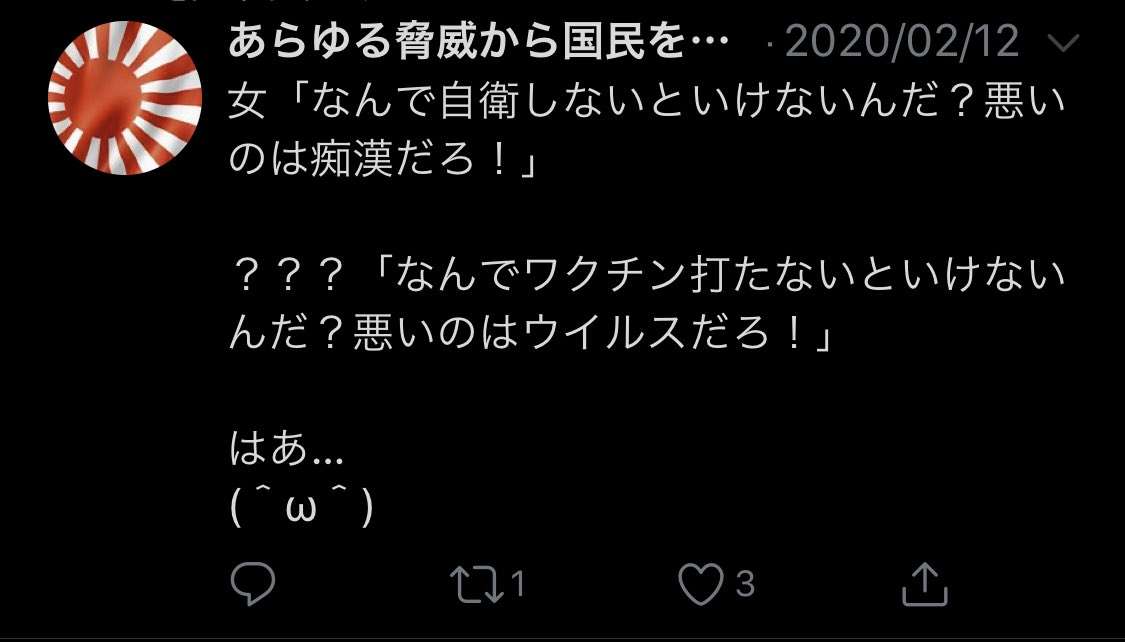This screenshot has height=642, width=1125.
Task: Select the ( ˆ ω ˆ ) kaomoji face
Action: [x=302, y=508]
